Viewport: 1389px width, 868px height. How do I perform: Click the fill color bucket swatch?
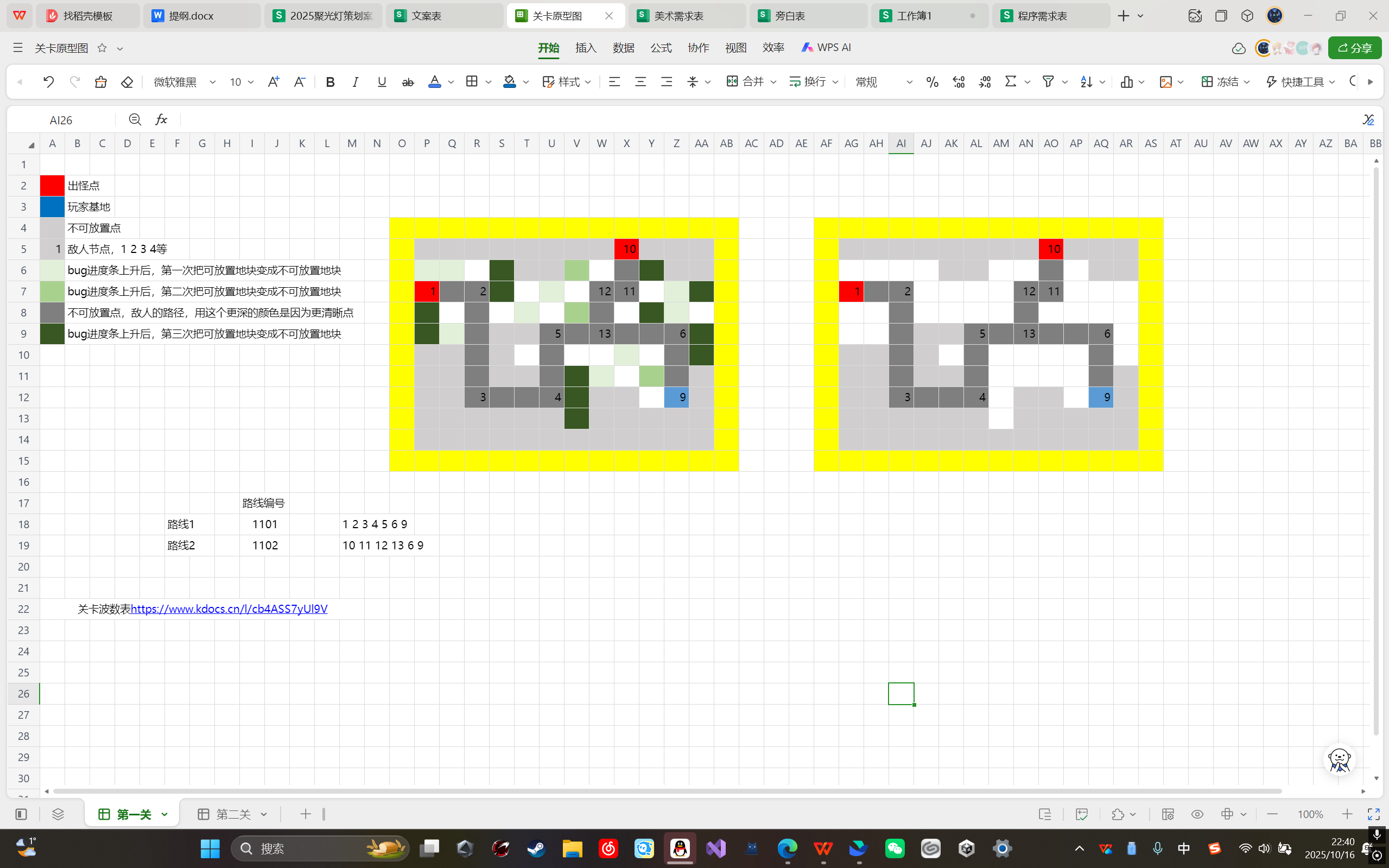coord(509,82)
